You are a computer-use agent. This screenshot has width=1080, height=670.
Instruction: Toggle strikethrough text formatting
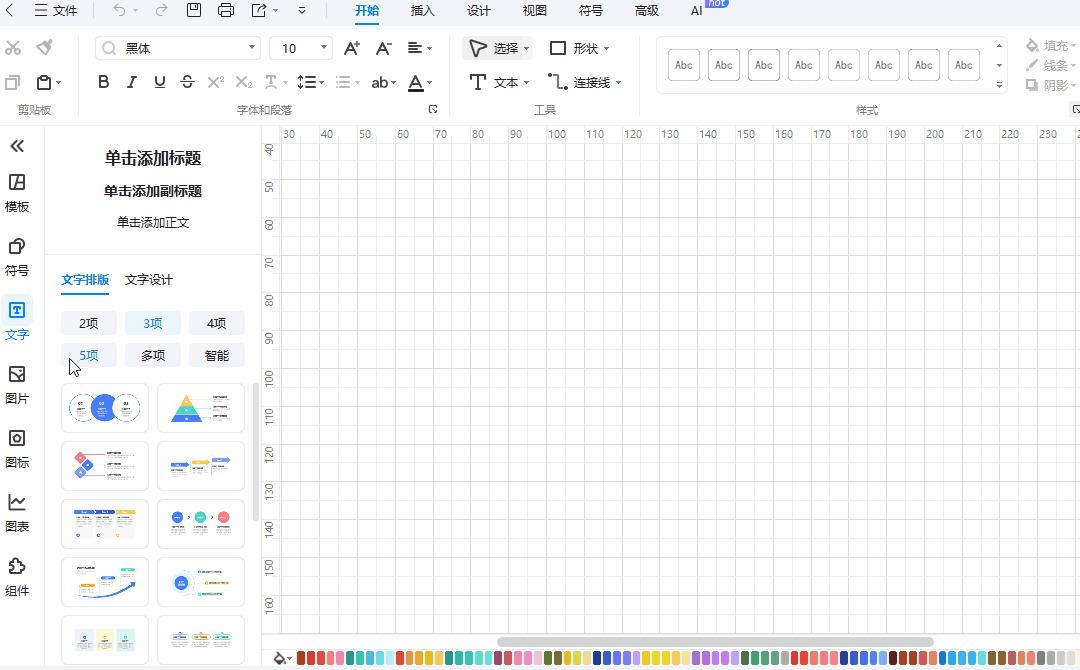pyautogui.click(x=187, y=82)
